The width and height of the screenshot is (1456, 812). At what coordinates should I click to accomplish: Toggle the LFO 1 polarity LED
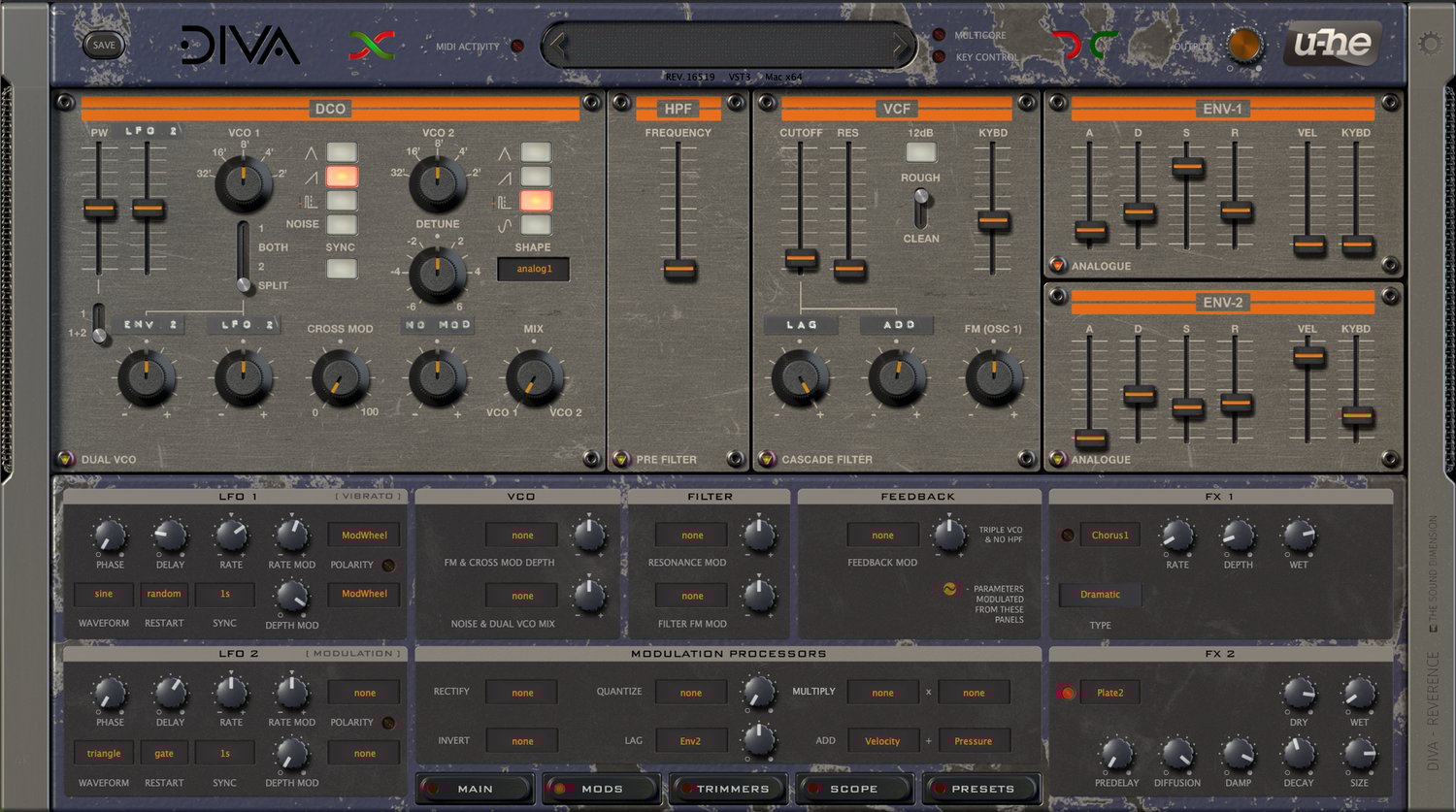click(x=388, y=565)
